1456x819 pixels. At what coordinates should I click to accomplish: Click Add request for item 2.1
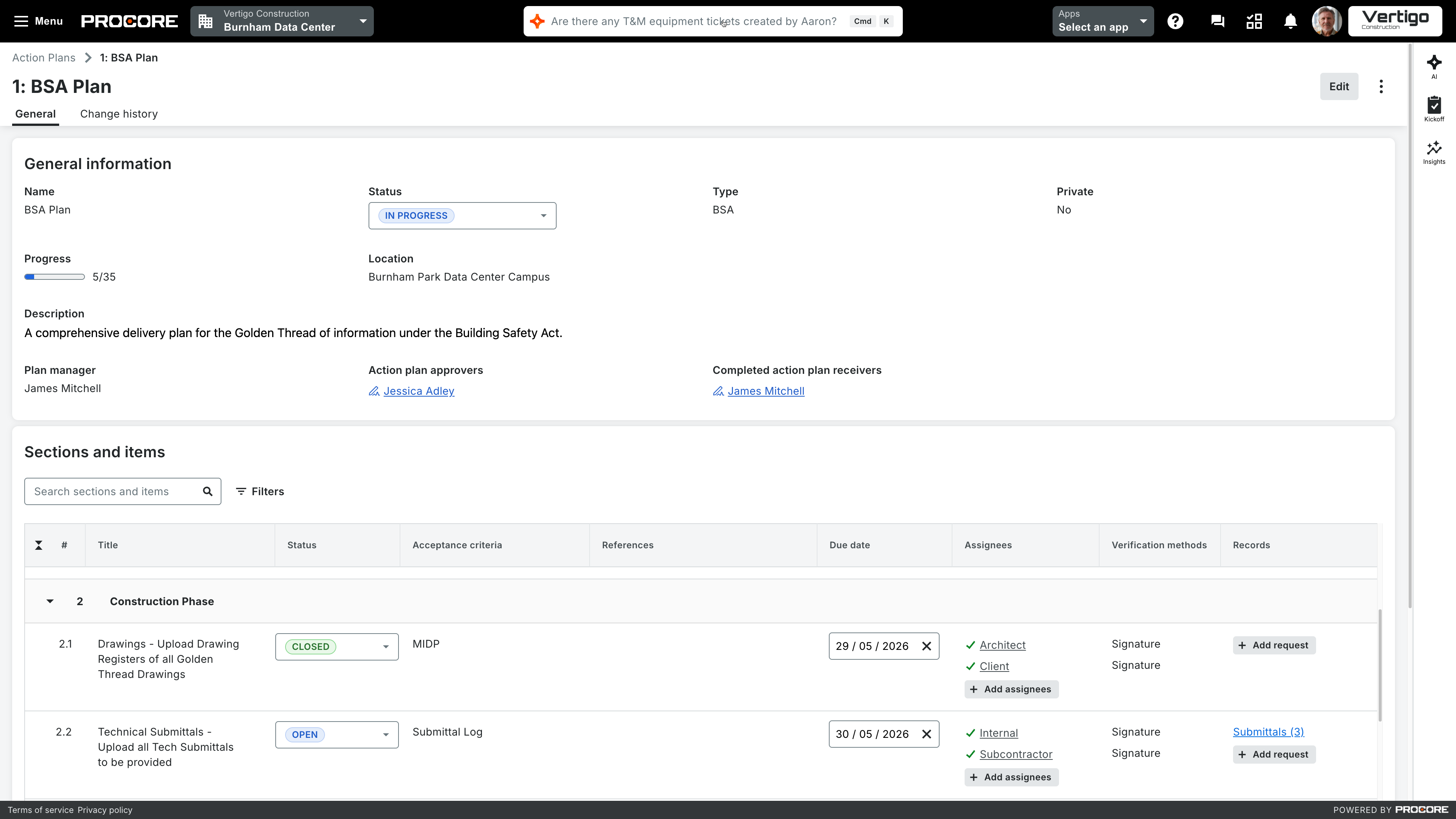(1274, 645)
